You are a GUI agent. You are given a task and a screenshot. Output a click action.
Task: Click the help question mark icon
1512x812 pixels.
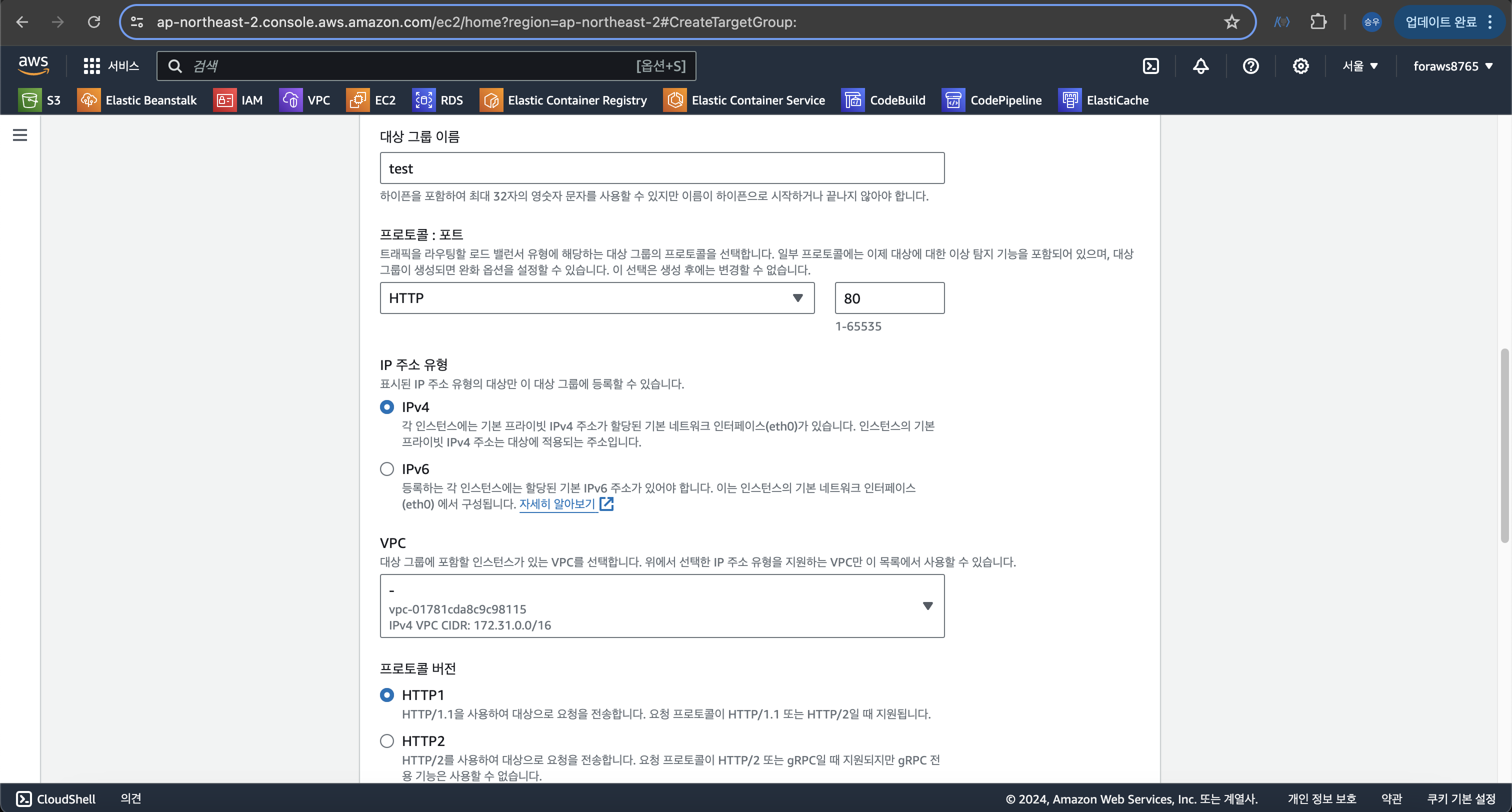pos(1250,66)
